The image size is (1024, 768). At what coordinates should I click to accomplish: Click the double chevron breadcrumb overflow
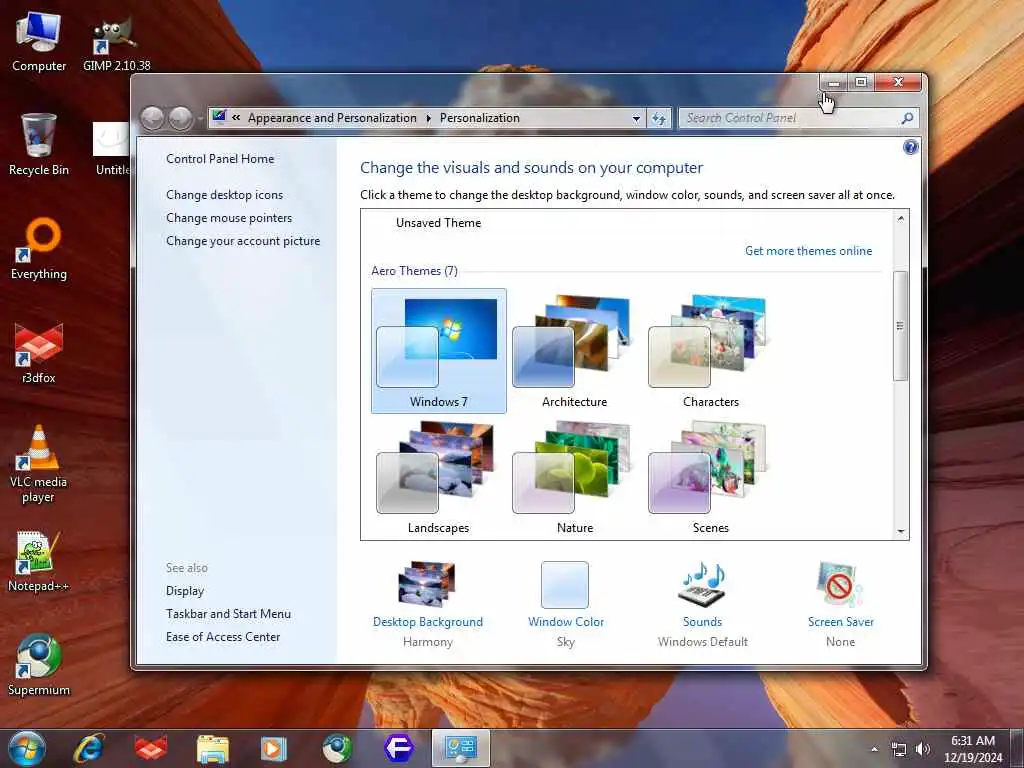[x=236, y=118]
